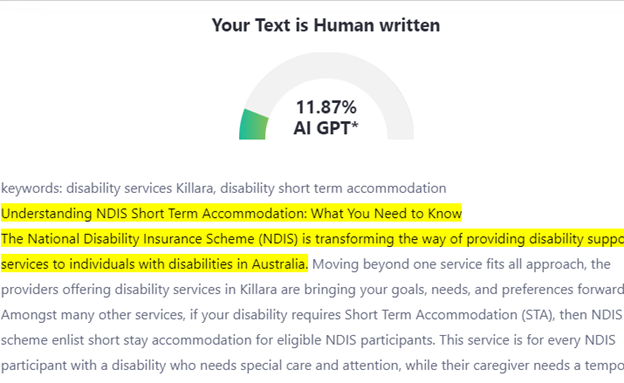Click the "Short Term Accommodation (STA)" phrase
The height and width of the screenshot is (383, 624).
click(450, 315)
